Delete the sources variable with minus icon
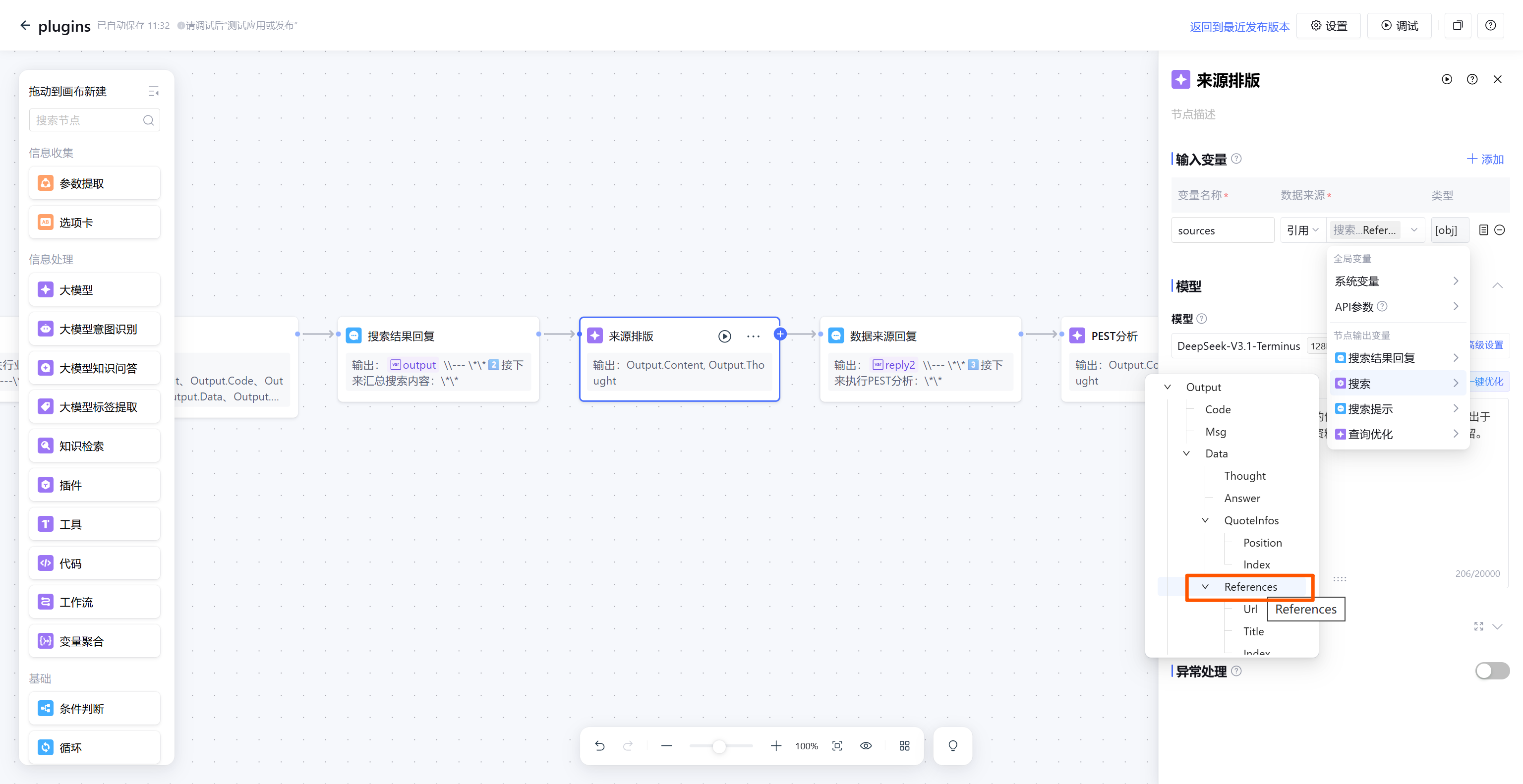Image resolution: width=1523 pixels, height=784 pixels. (1499, 230)
